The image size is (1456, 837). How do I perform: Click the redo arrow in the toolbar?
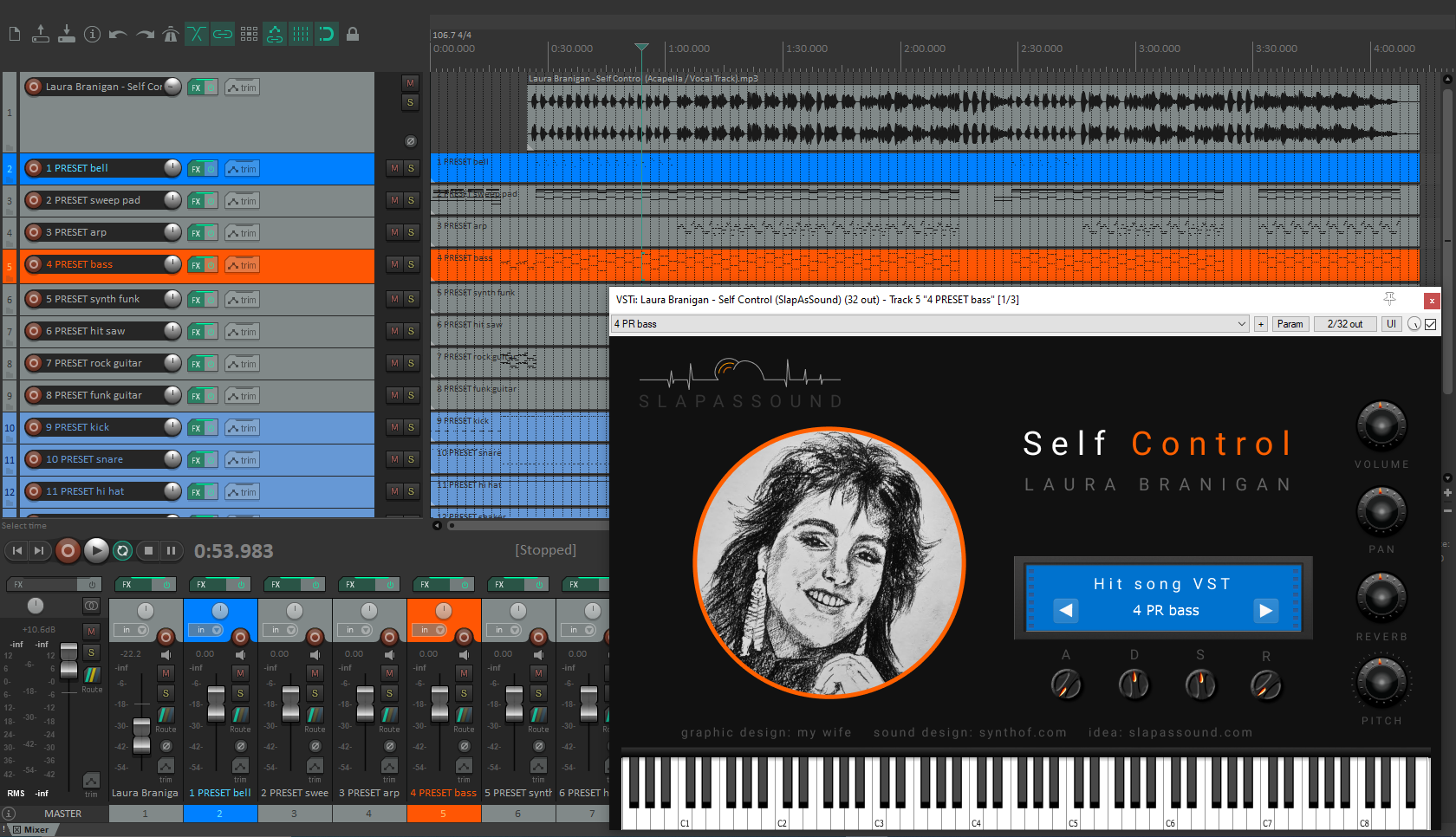pos(145,35)
